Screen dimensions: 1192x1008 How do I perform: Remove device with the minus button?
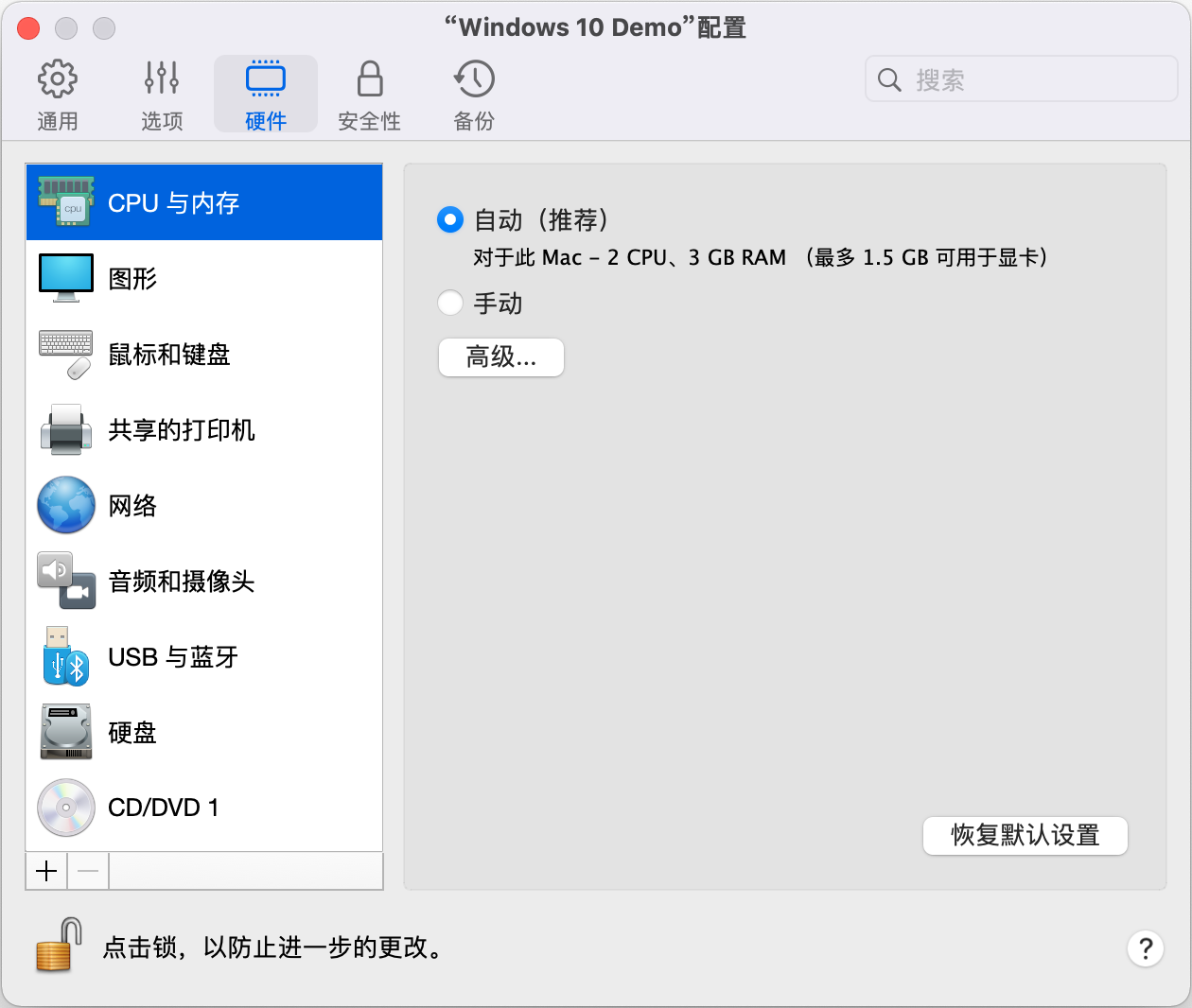click(88, 871)
